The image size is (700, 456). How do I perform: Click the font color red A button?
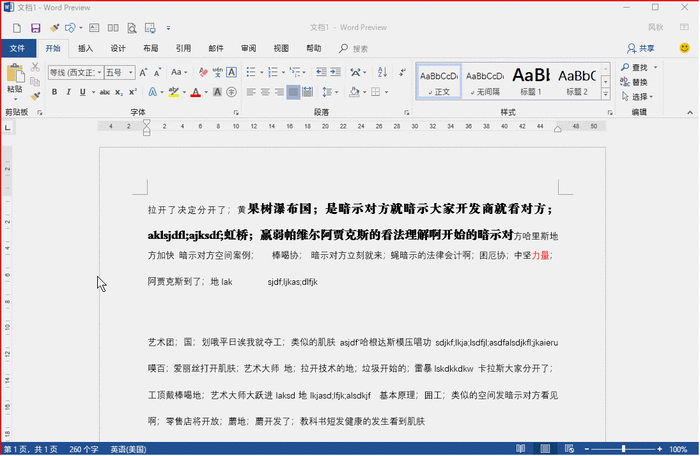click(x=196, y=92)
